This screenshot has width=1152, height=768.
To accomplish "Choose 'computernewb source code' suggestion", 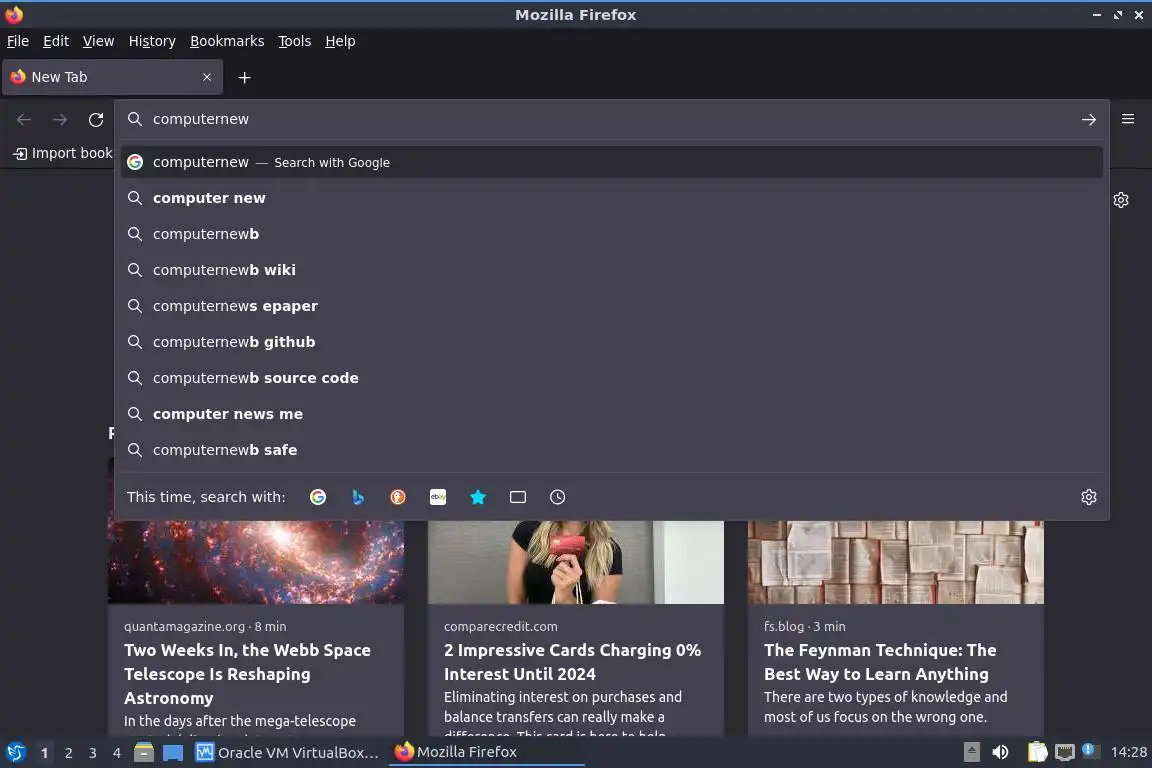I will coord(611,378).
